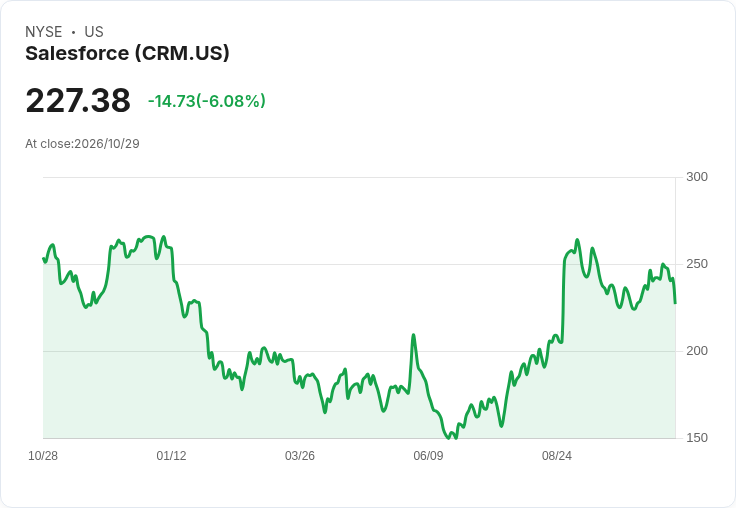Click the At close:2026/10/29 text

tap(82, 144)
